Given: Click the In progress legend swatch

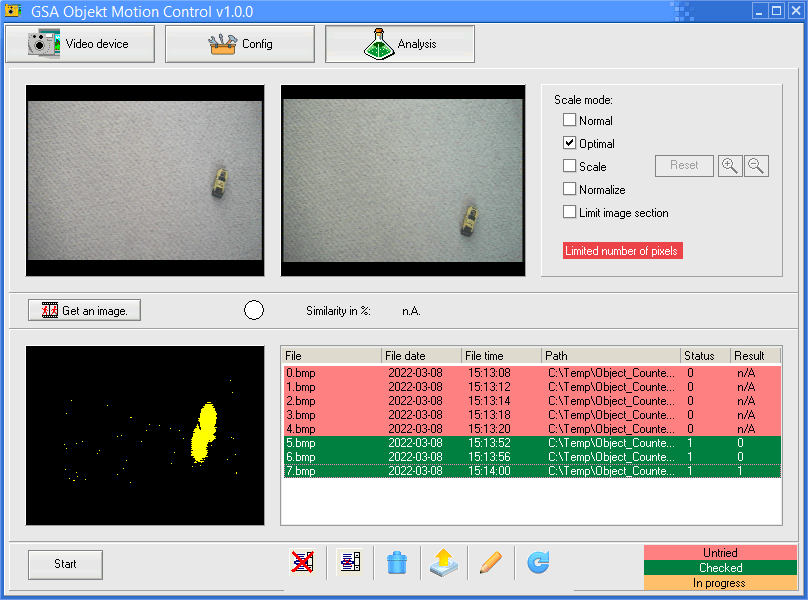Looking at the screenshot, I should (x=720, y=583).
